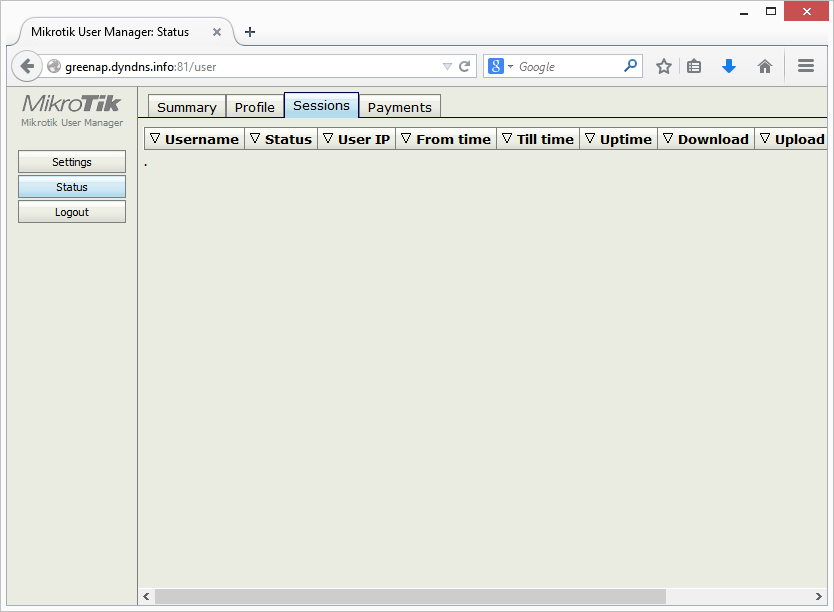834x612 pixels.
Task: Open filter triangle for Uptime column
Action: coord(589,138)
